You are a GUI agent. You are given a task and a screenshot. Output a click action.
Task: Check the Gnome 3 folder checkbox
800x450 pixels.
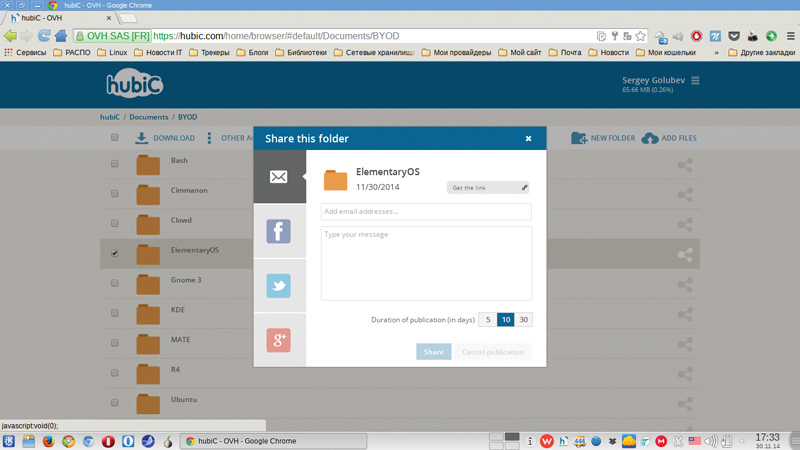(x=114, y=283)
